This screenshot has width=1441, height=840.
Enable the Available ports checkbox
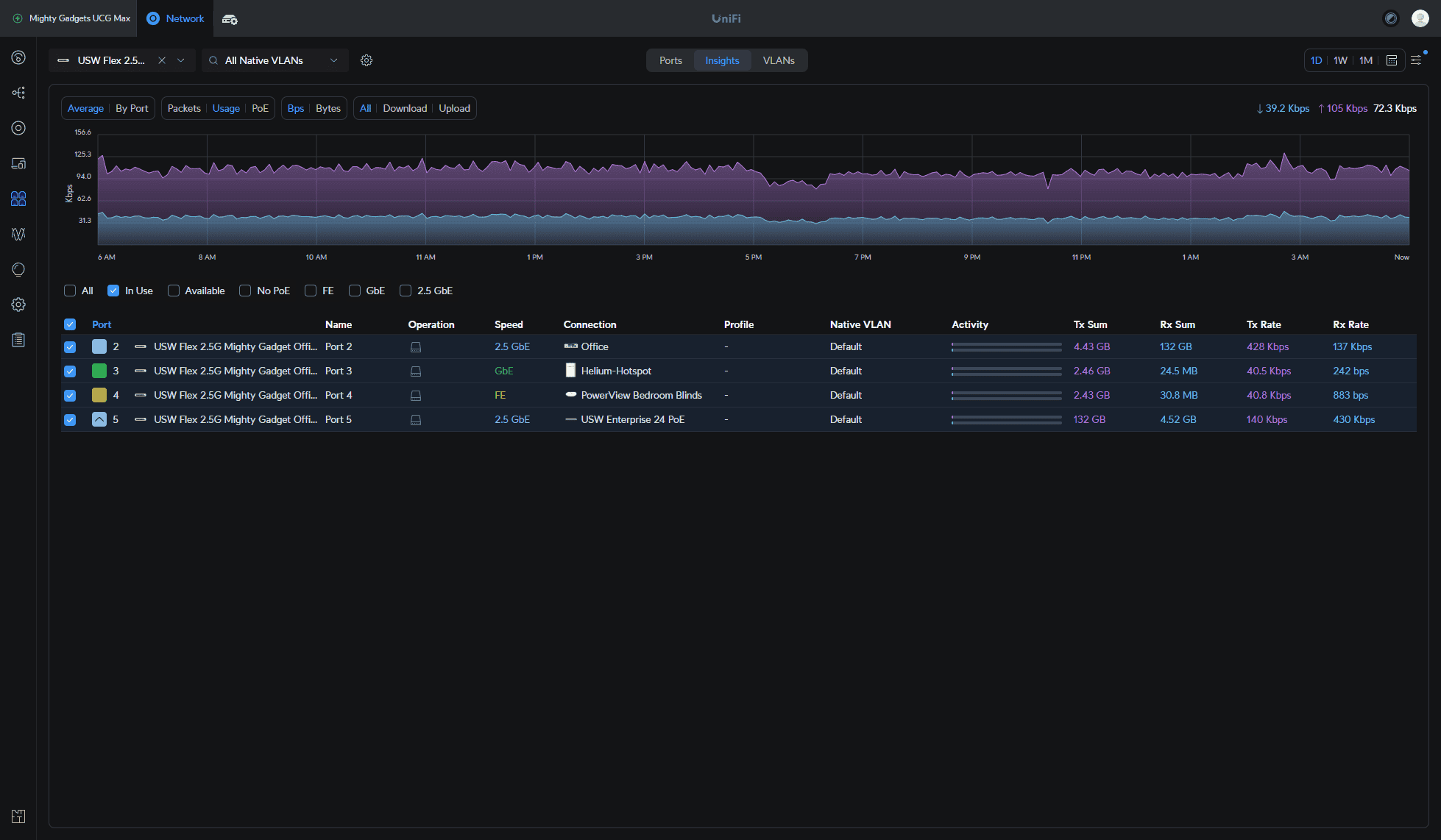pyautogui.click(x=174, y=291)
